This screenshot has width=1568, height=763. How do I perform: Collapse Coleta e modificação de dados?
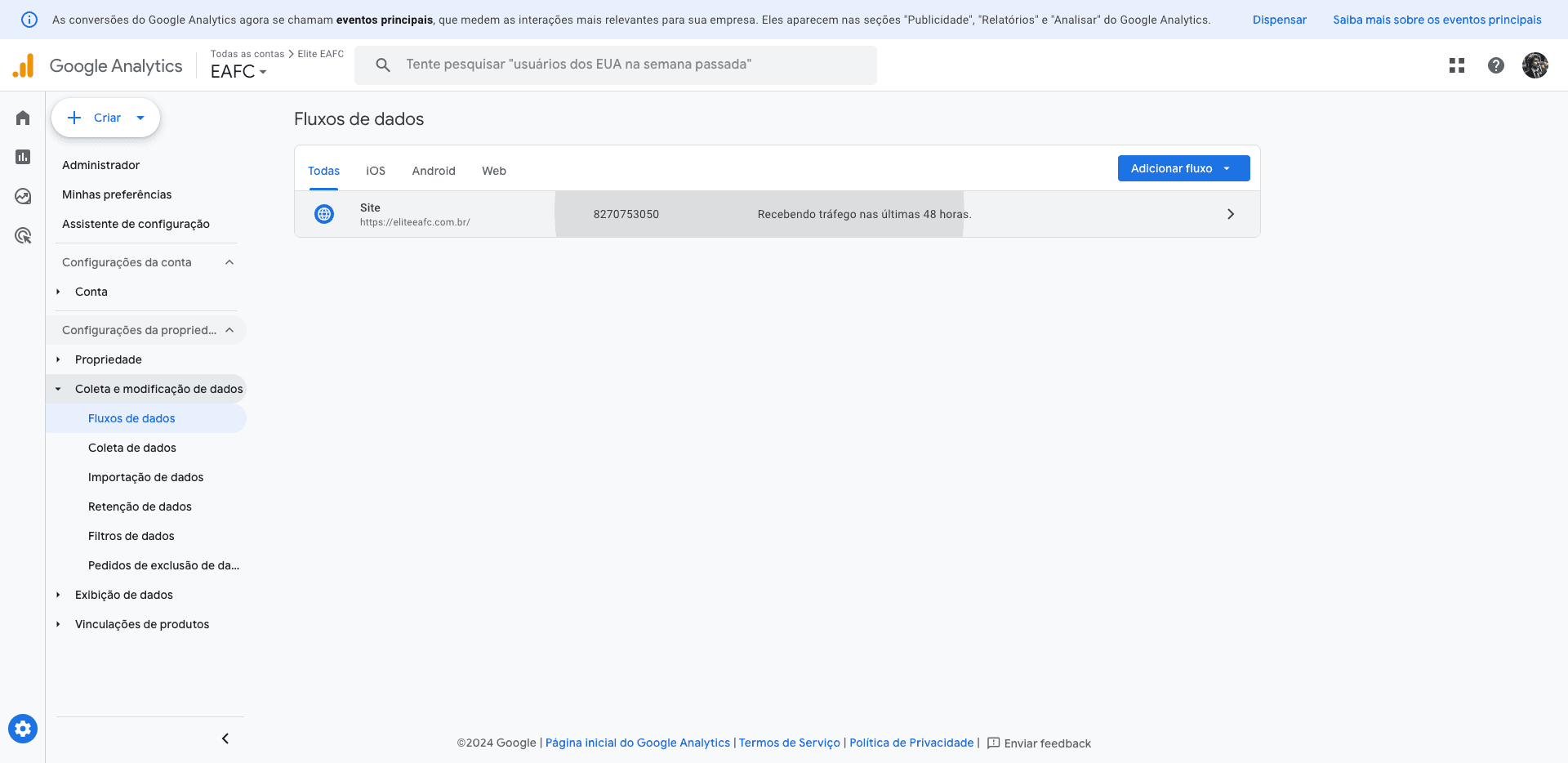coord(58,389)
